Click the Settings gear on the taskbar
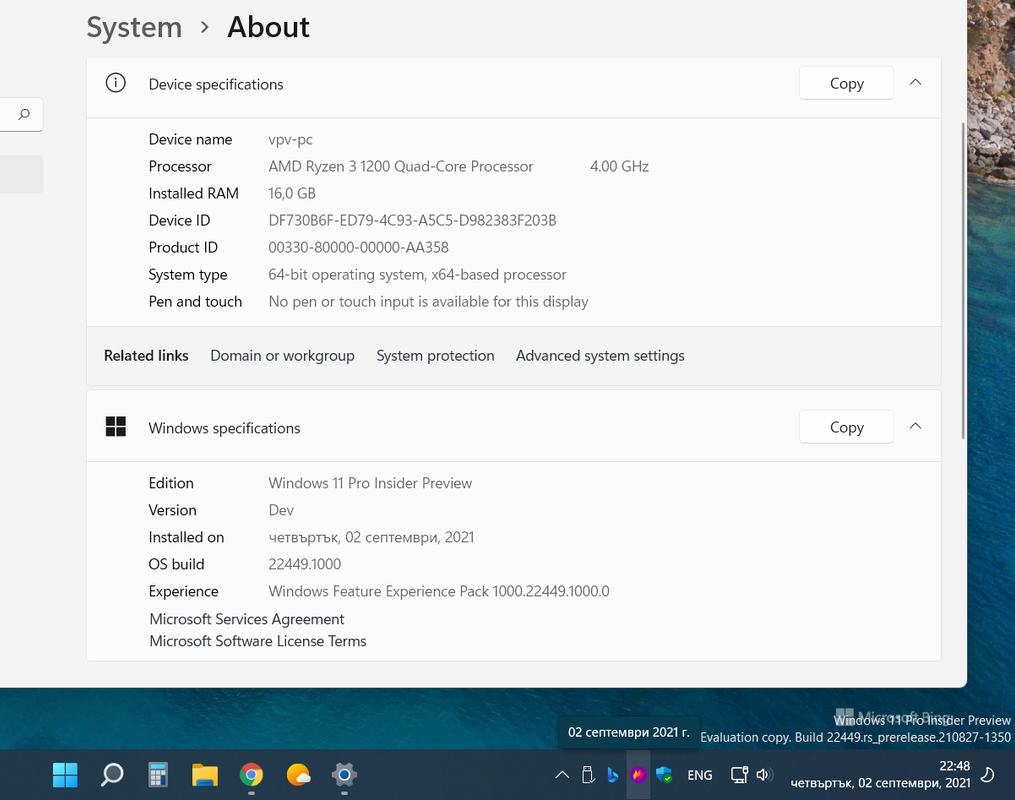 point(344,775)
